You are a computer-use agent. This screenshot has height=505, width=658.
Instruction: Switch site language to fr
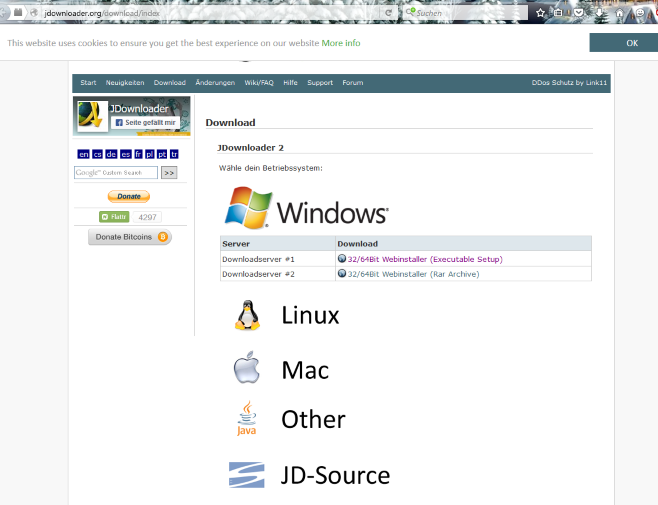click(x=138, y=154)
